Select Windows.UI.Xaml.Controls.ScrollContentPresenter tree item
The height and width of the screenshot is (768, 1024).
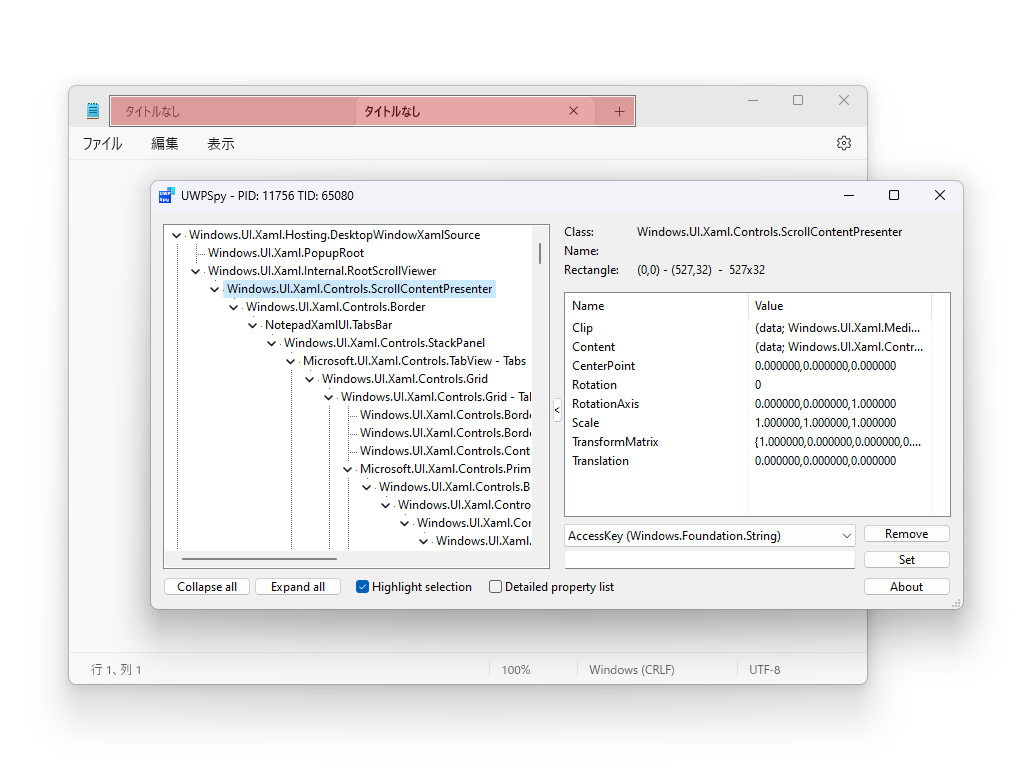coord(359,289)
